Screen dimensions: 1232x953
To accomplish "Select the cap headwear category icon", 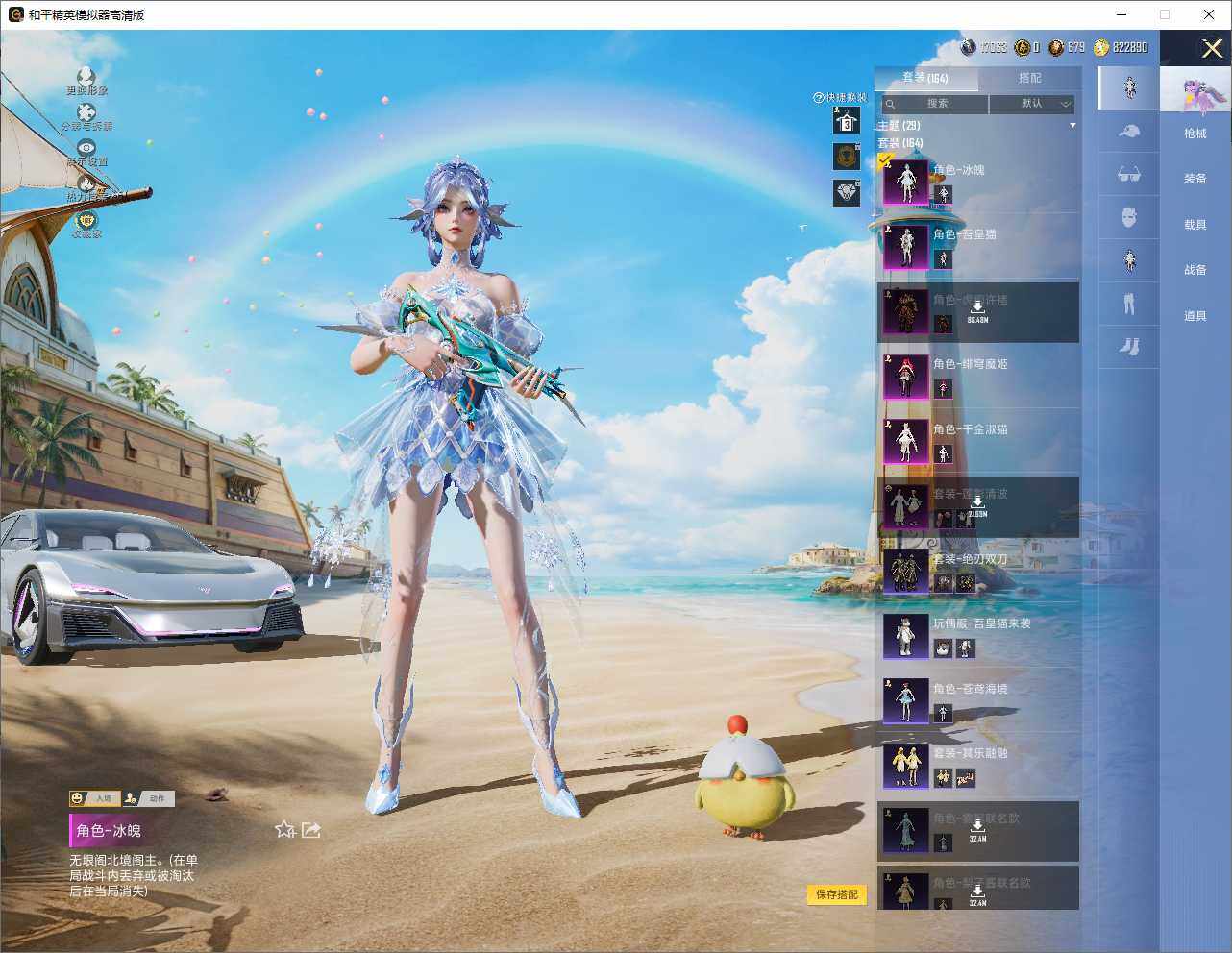I will coord(1129,131).
